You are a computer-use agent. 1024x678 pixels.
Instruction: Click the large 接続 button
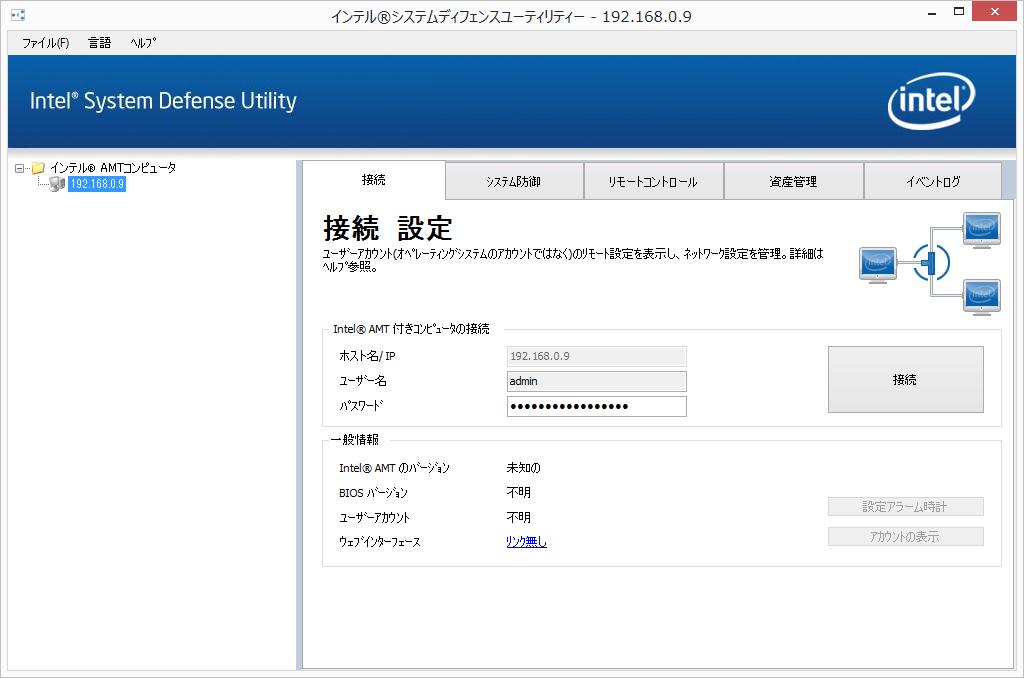(x=905, y=379)
